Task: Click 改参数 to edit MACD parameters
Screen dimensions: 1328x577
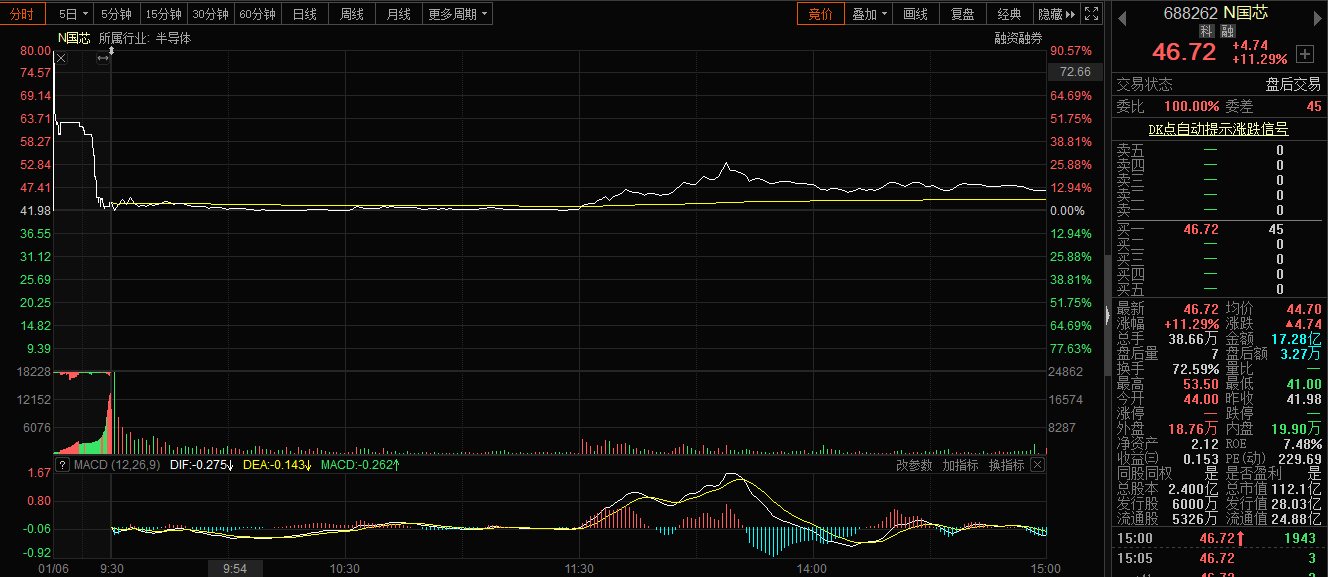Action: tap(914, 465)
